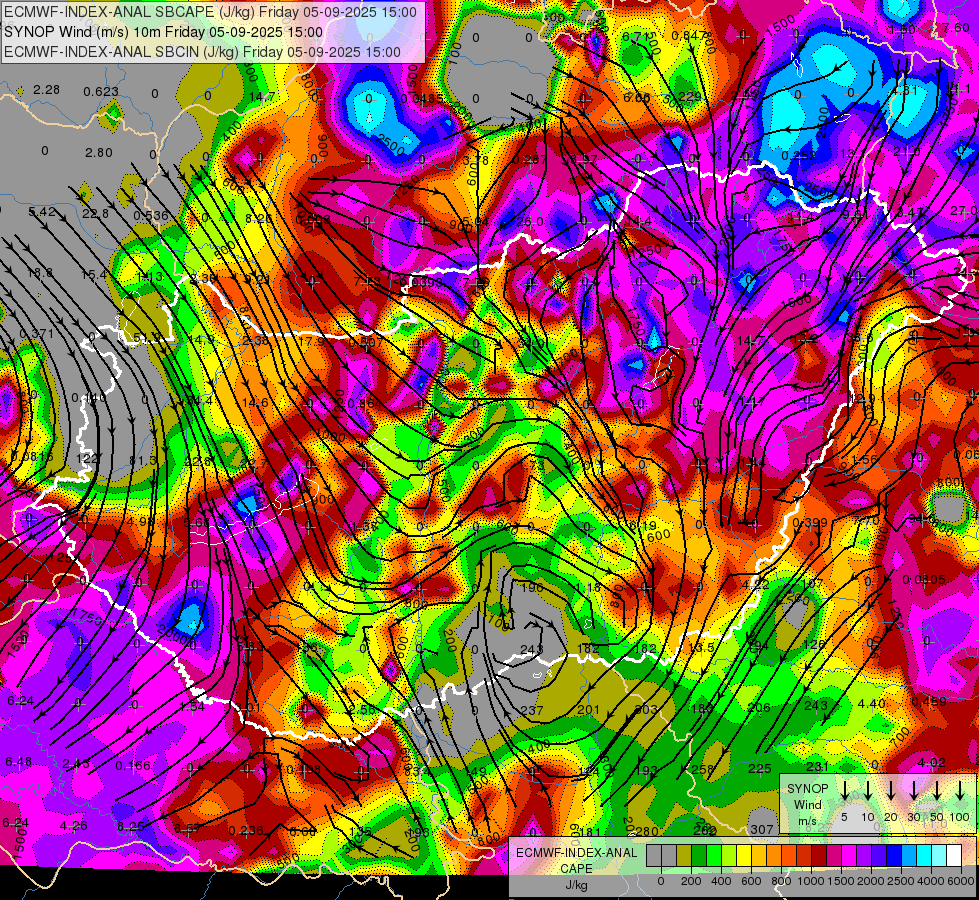Click the '27.0' map value

pyautogui.click(x=964, y=211)
